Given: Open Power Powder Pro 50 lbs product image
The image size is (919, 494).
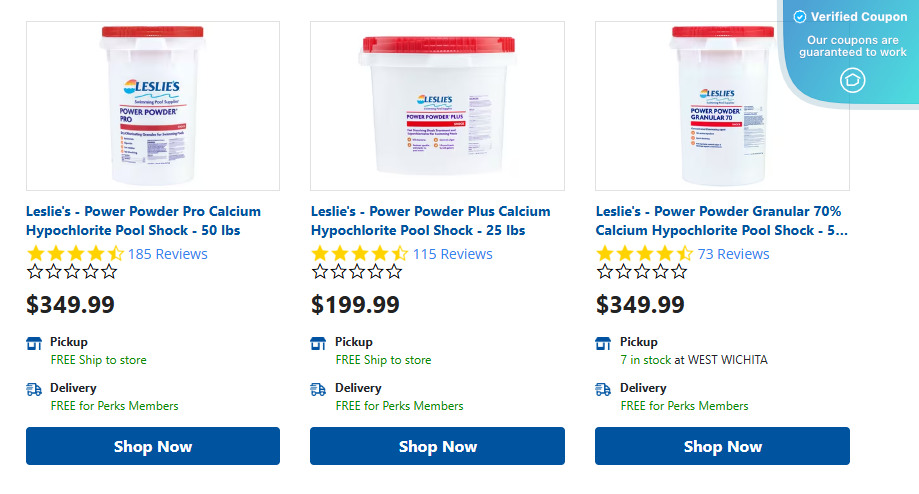Looking at the screenshot, I should [153, 106].
